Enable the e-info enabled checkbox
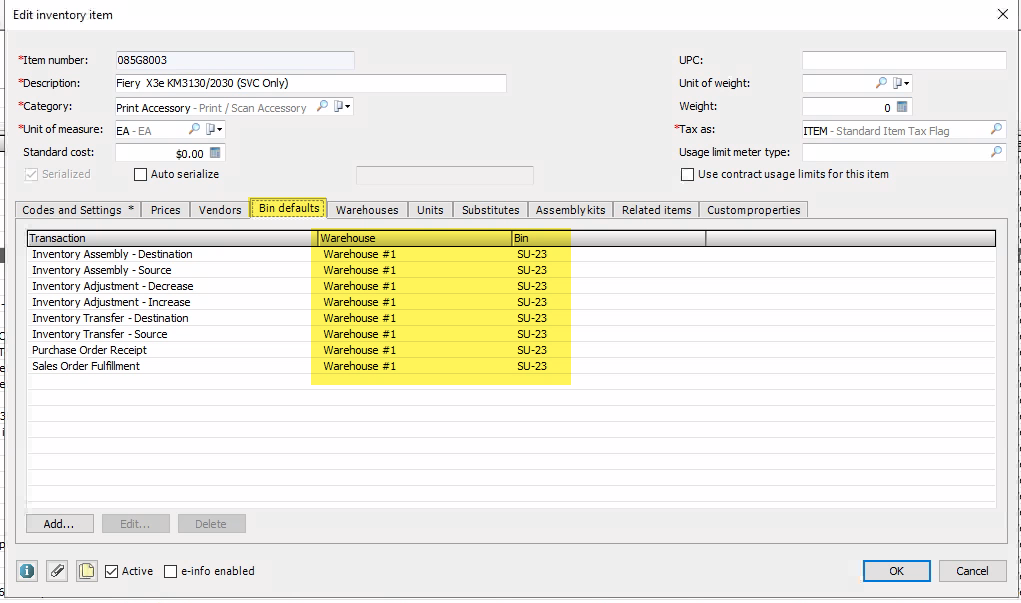 click(171, 571)
